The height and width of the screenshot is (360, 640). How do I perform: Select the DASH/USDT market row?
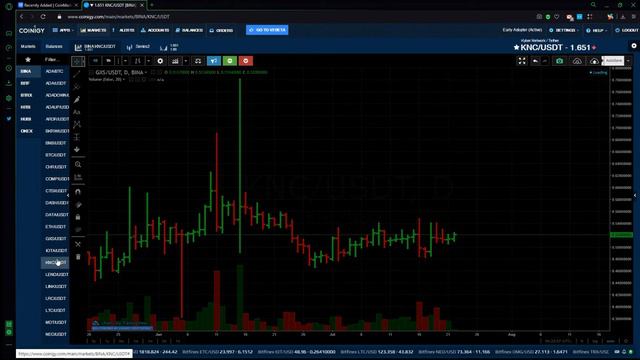click(x=55, y=203)
